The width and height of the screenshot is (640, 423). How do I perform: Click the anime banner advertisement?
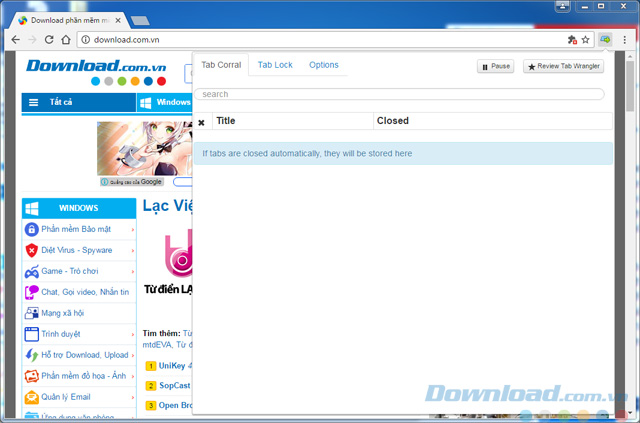(144, 149)
